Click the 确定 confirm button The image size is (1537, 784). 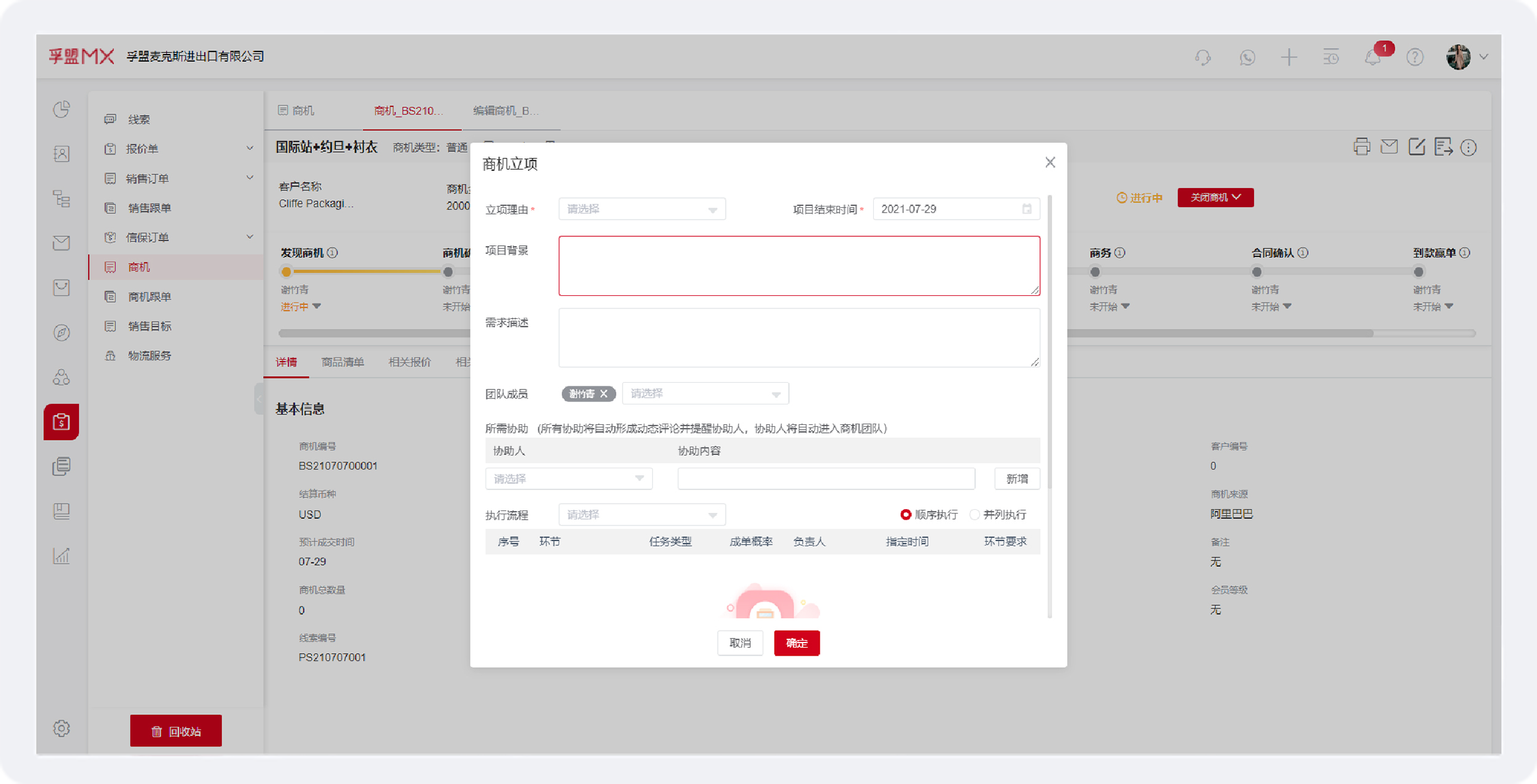pyautogui.click(x=797, y=643)
